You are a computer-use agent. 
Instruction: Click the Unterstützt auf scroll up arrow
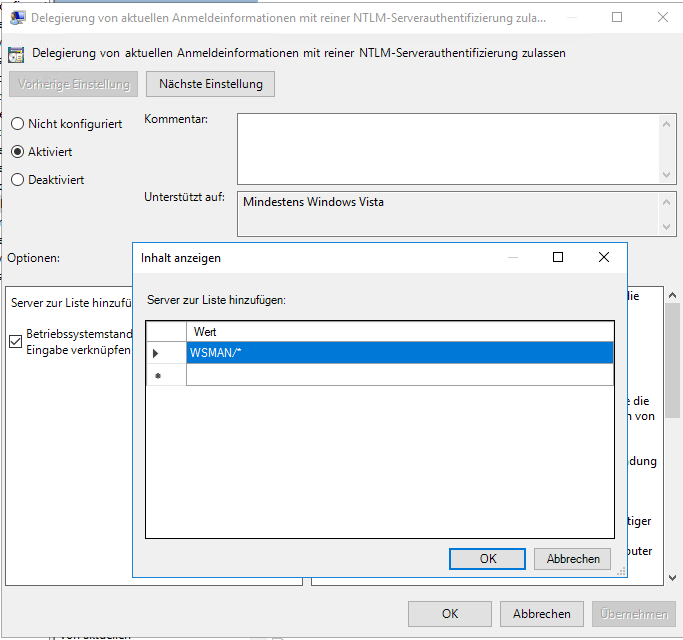pyautogui.click(x=666, y=202)
